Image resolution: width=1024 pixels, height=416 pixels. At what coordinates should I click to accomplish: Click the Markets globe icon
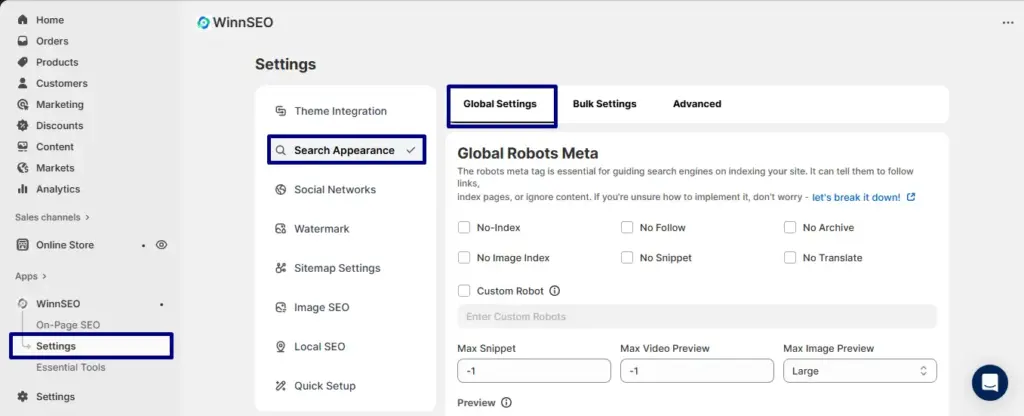coord(23,168)
